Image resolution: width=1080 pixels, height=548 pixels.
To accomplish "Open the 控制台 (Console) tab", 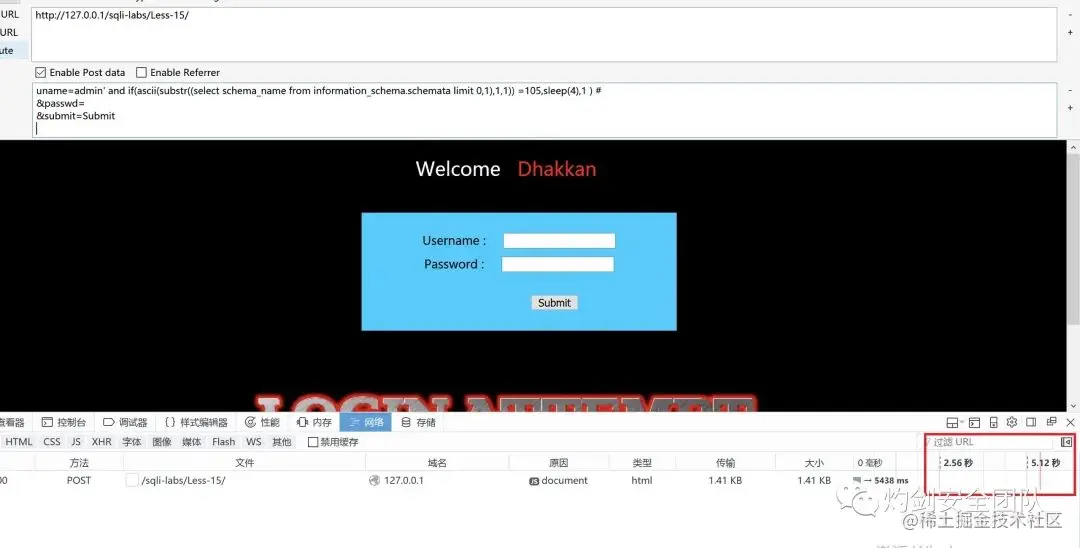I will (x=64, y=422).
